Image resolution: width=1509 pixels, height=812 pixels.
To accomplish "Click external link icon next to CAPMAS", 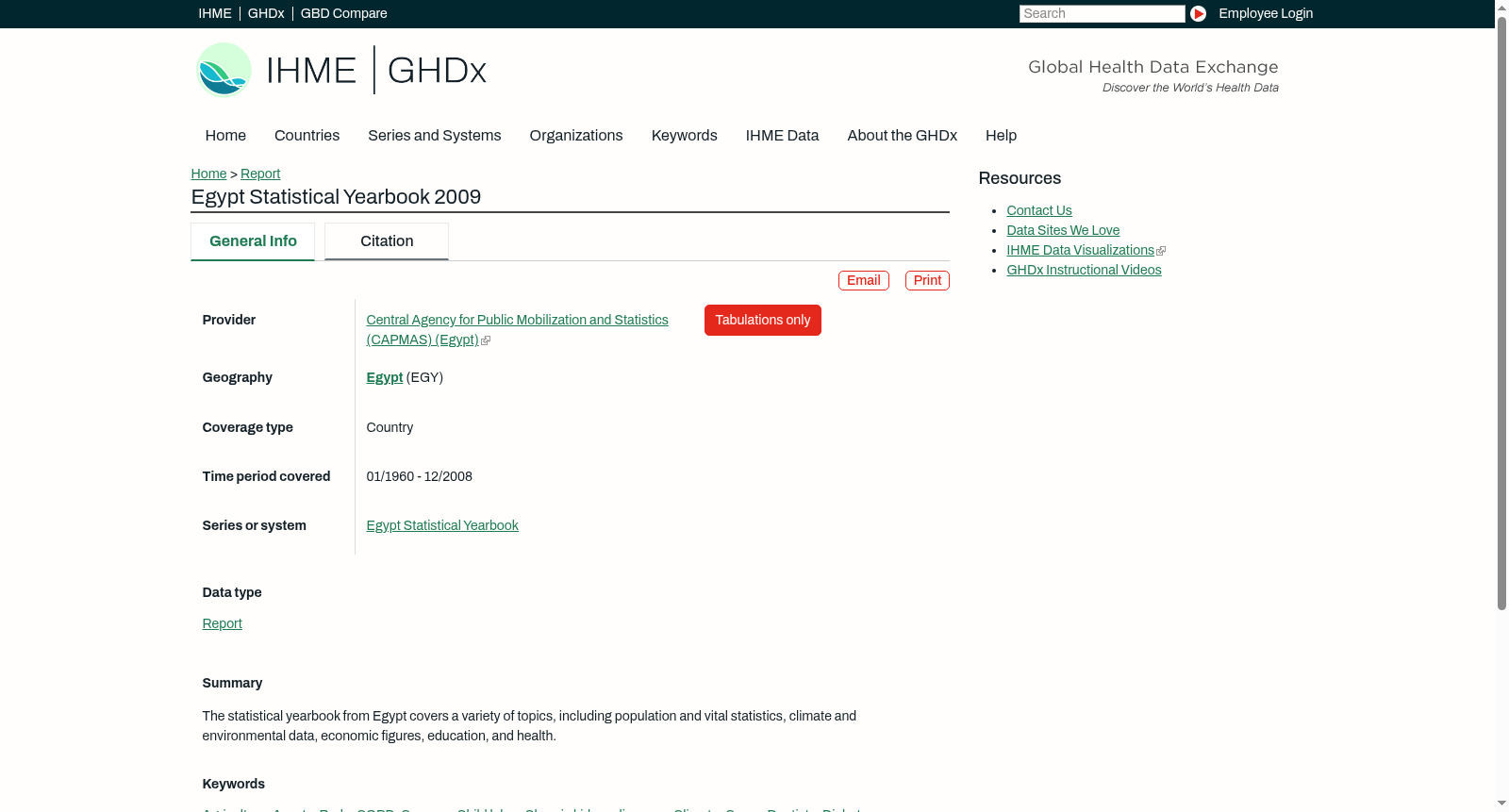I will (x=486, y=340).
